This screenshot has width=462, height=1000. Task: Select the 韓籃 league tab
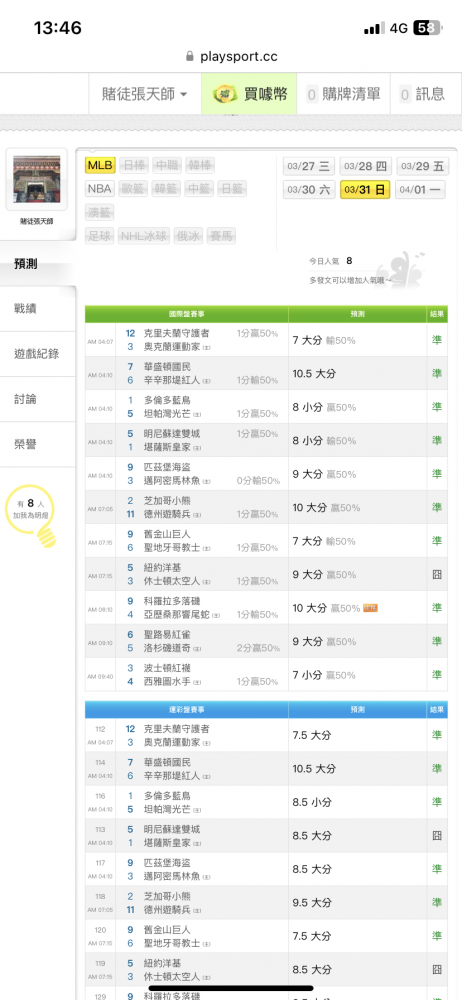pos(165,189)
